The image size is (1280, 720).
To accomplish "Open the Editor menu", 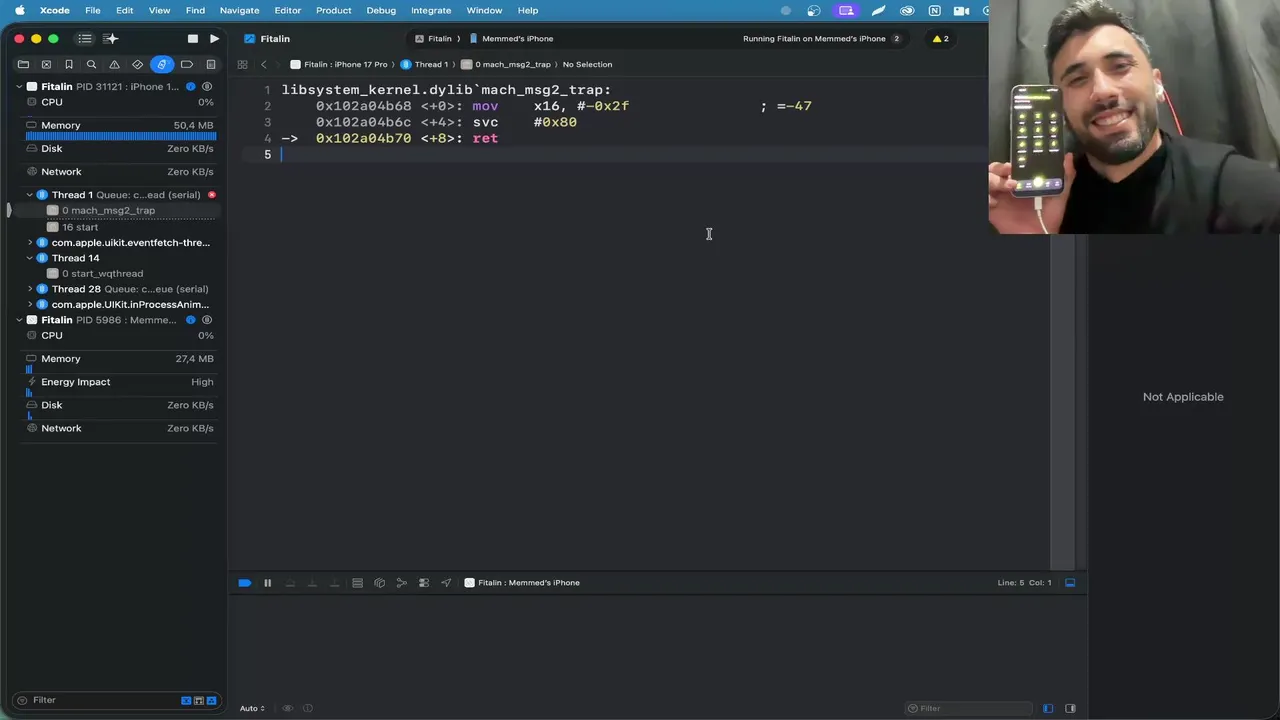I will tap(287, 10).
